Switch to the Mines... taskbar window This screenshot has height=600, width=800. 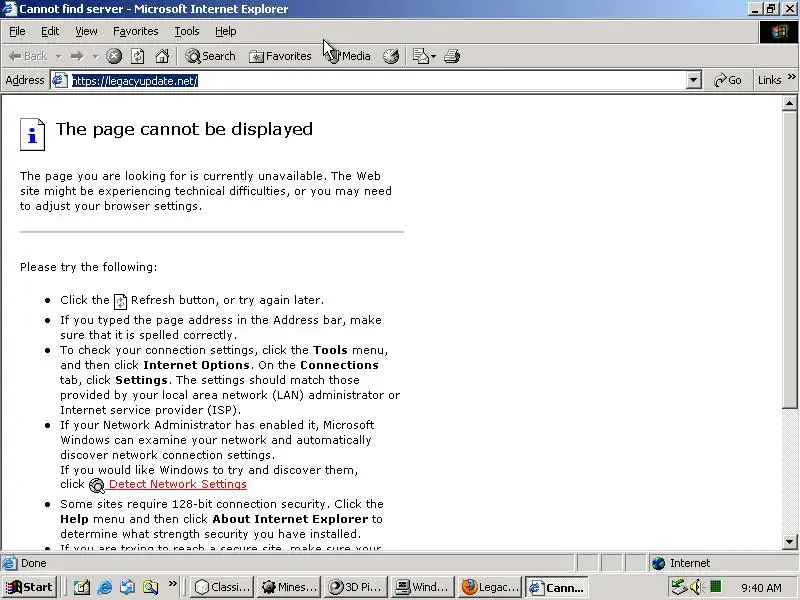click(289, 587)
